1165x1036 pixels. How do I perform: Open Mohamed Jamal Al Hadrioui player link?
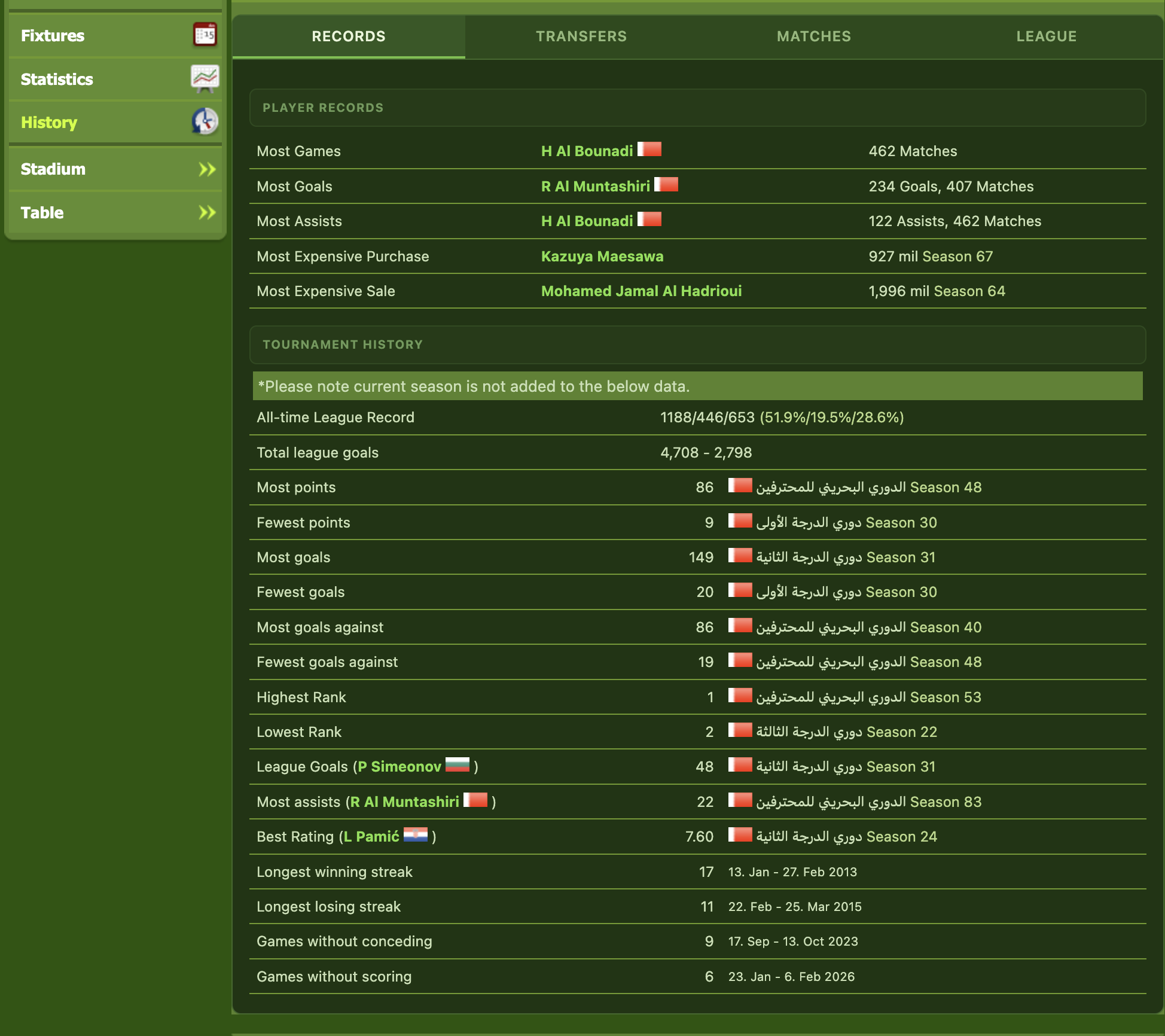641,291
